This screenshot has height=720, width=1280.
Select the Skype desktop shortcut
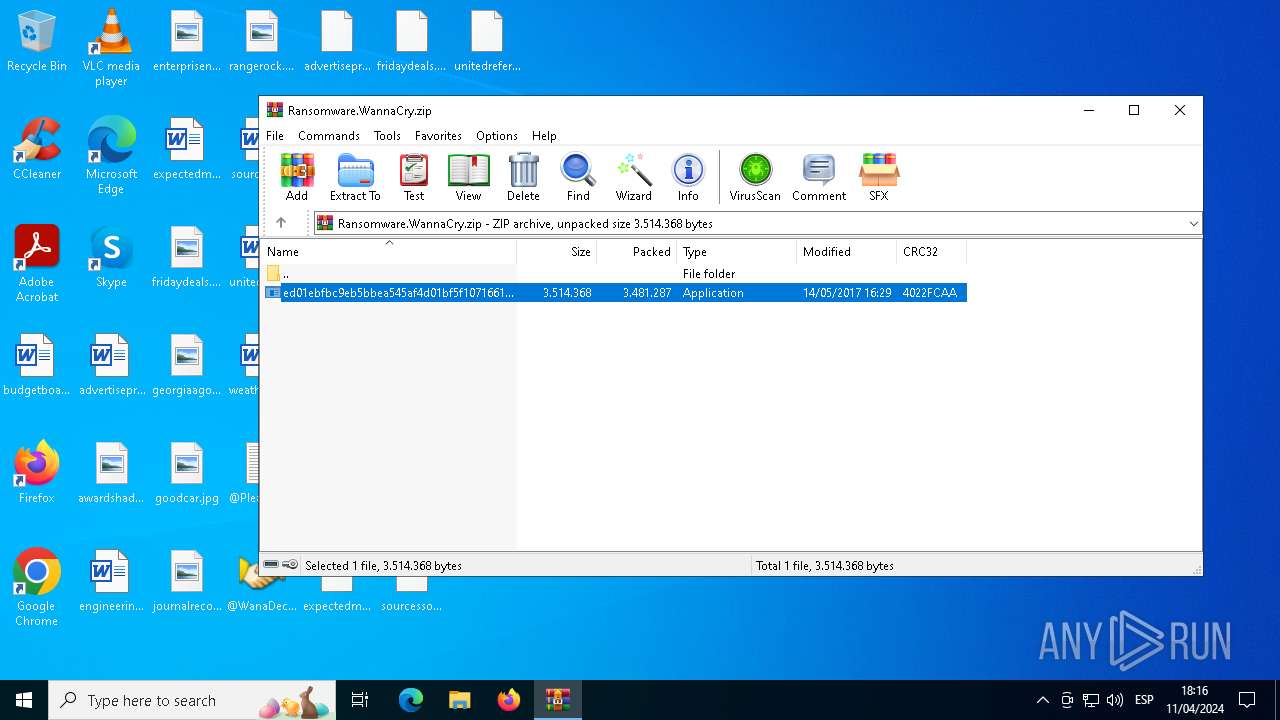coord(111,257)
